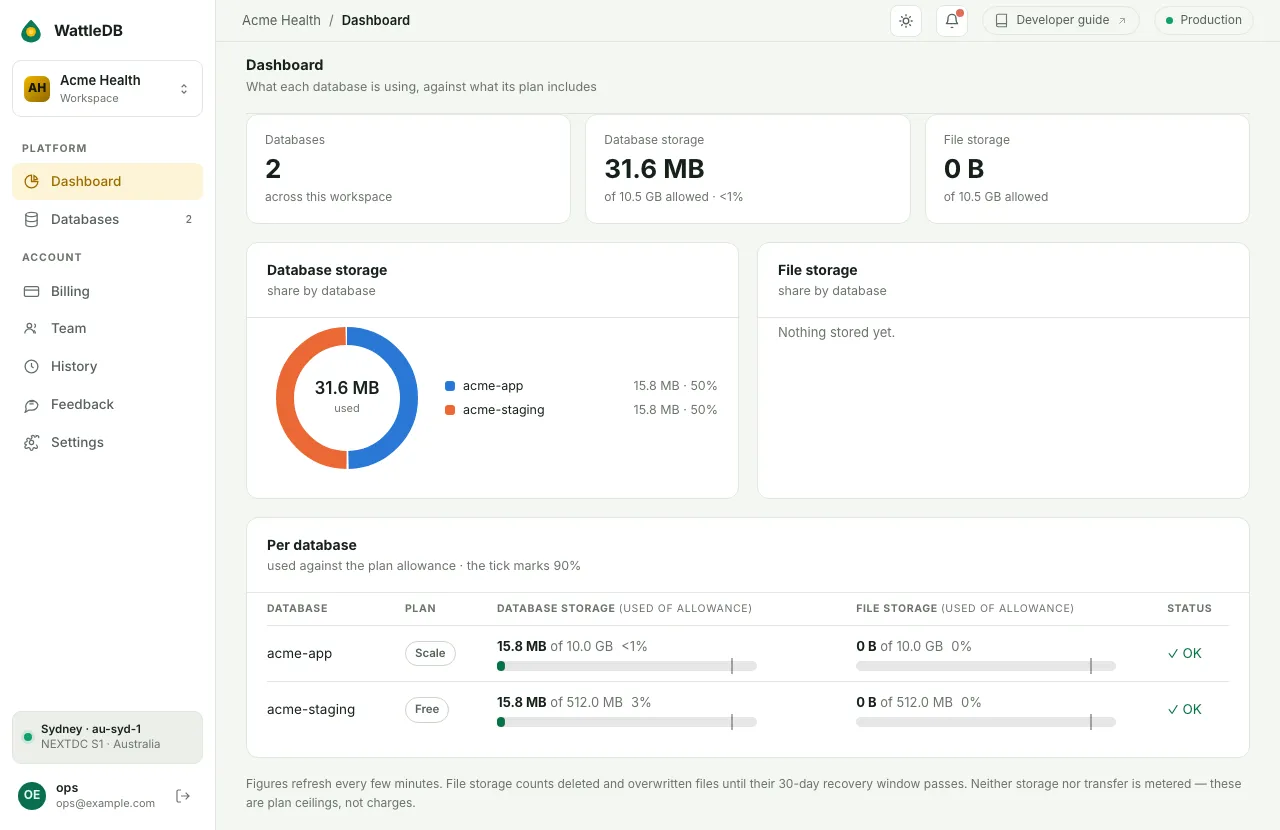
Task: Click the Free plan badge
Action: (x=427, y=709)
